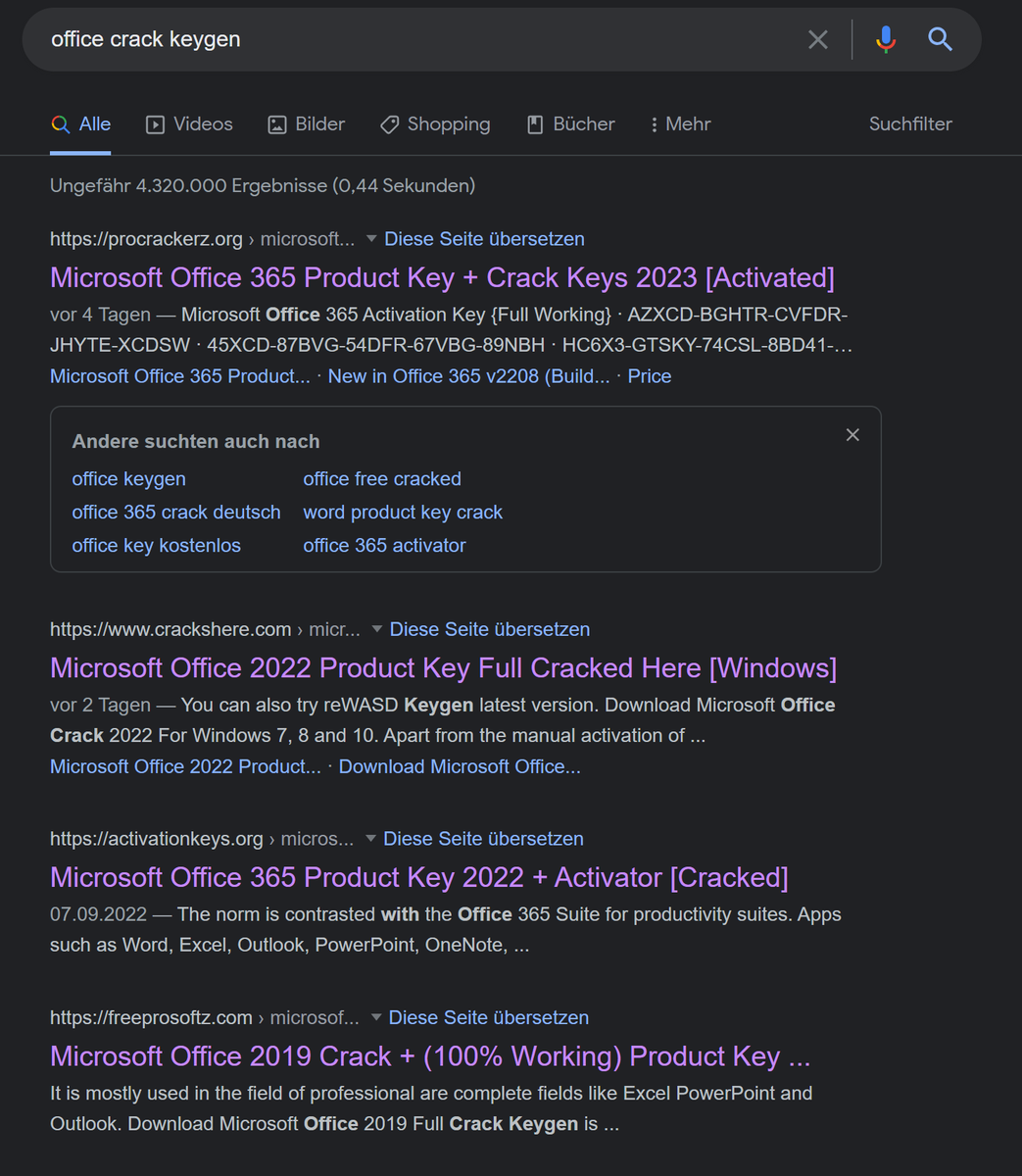
Task: Search for 'office free cracked' suggestion
Action: pyautogui.click(x=382, y=479)
